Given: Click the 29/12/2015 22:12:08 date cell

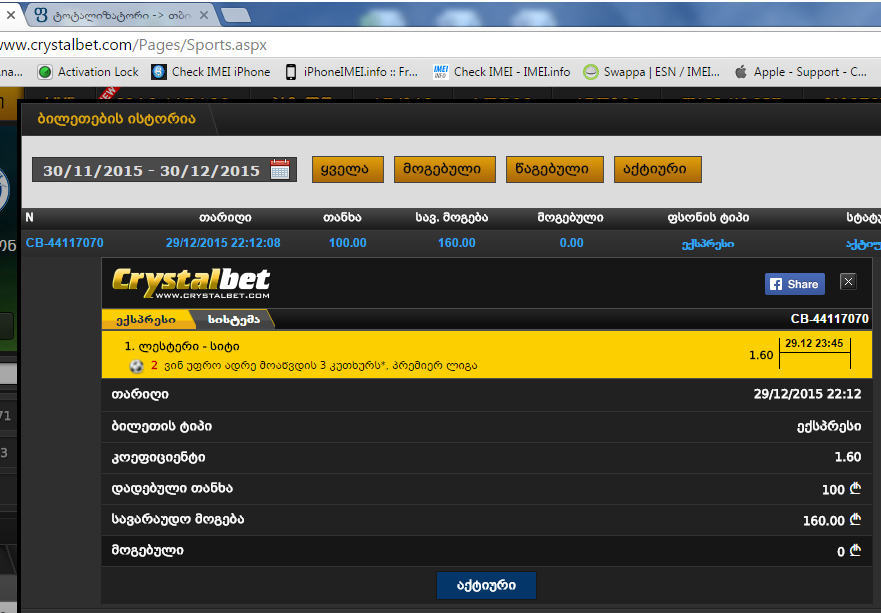Looking at the screenshot, I should coord(223,243).
